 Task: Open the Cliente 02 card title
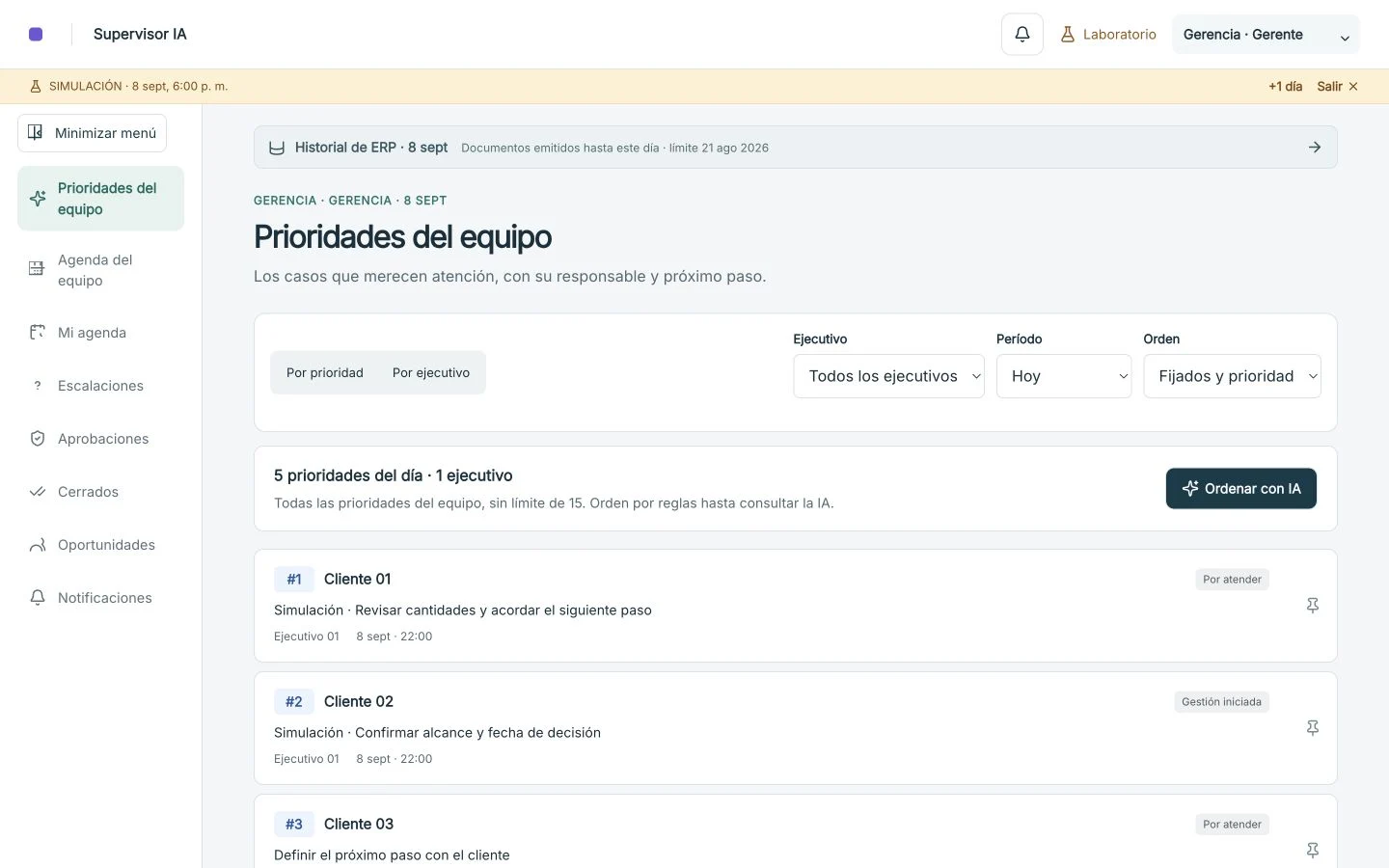359,701
